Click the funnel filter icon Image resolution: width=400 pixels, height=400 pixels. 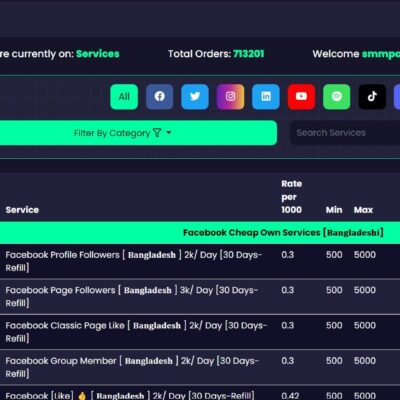157,133
